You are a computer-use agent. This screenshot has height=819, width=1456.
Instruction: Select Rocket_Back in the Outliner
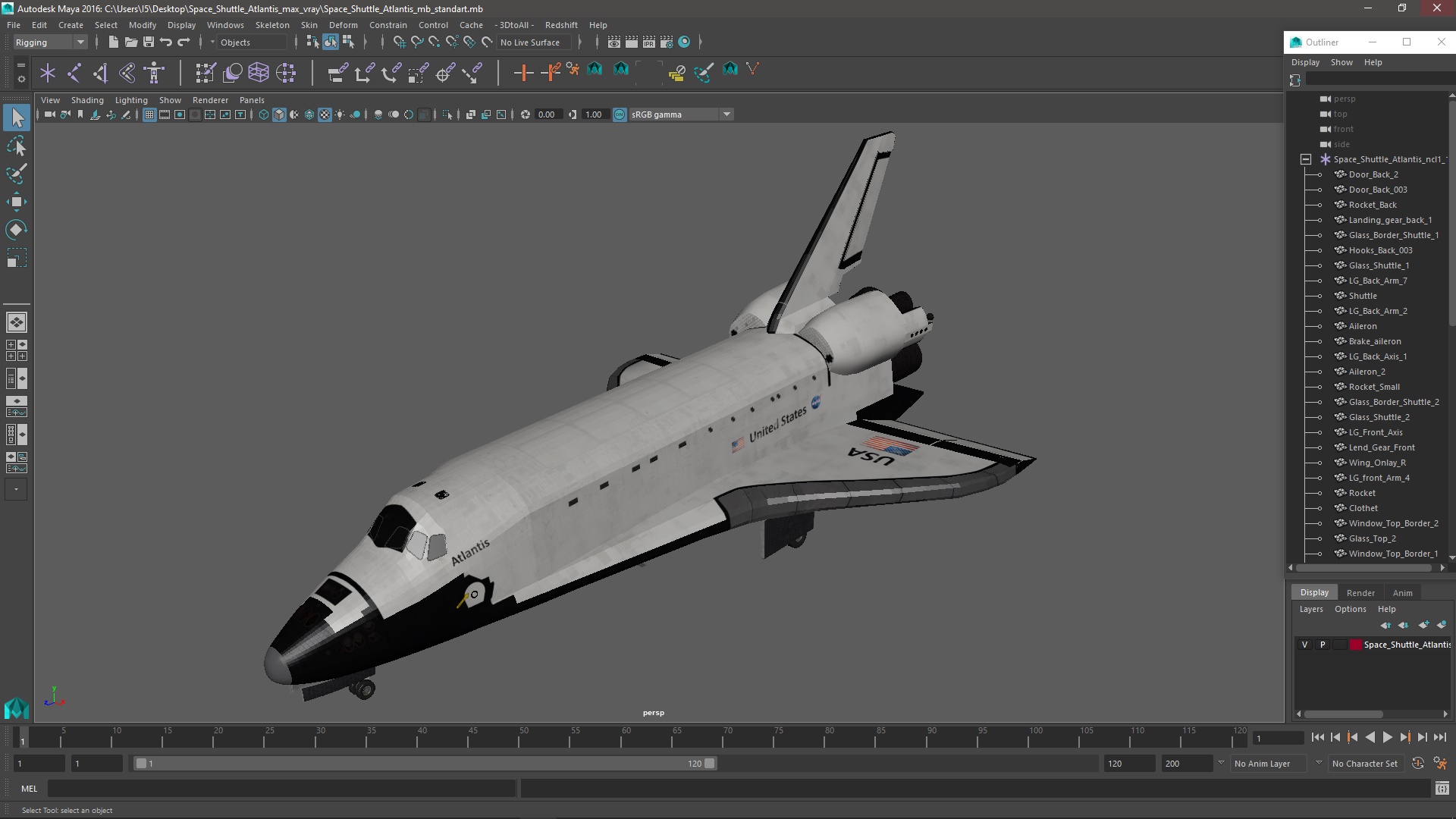coord(1372,205)
